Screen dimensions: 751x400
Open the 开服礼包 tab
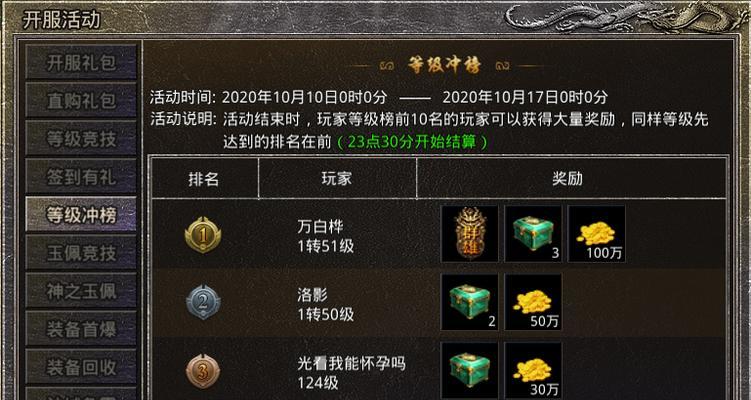(x=81, y=62)
